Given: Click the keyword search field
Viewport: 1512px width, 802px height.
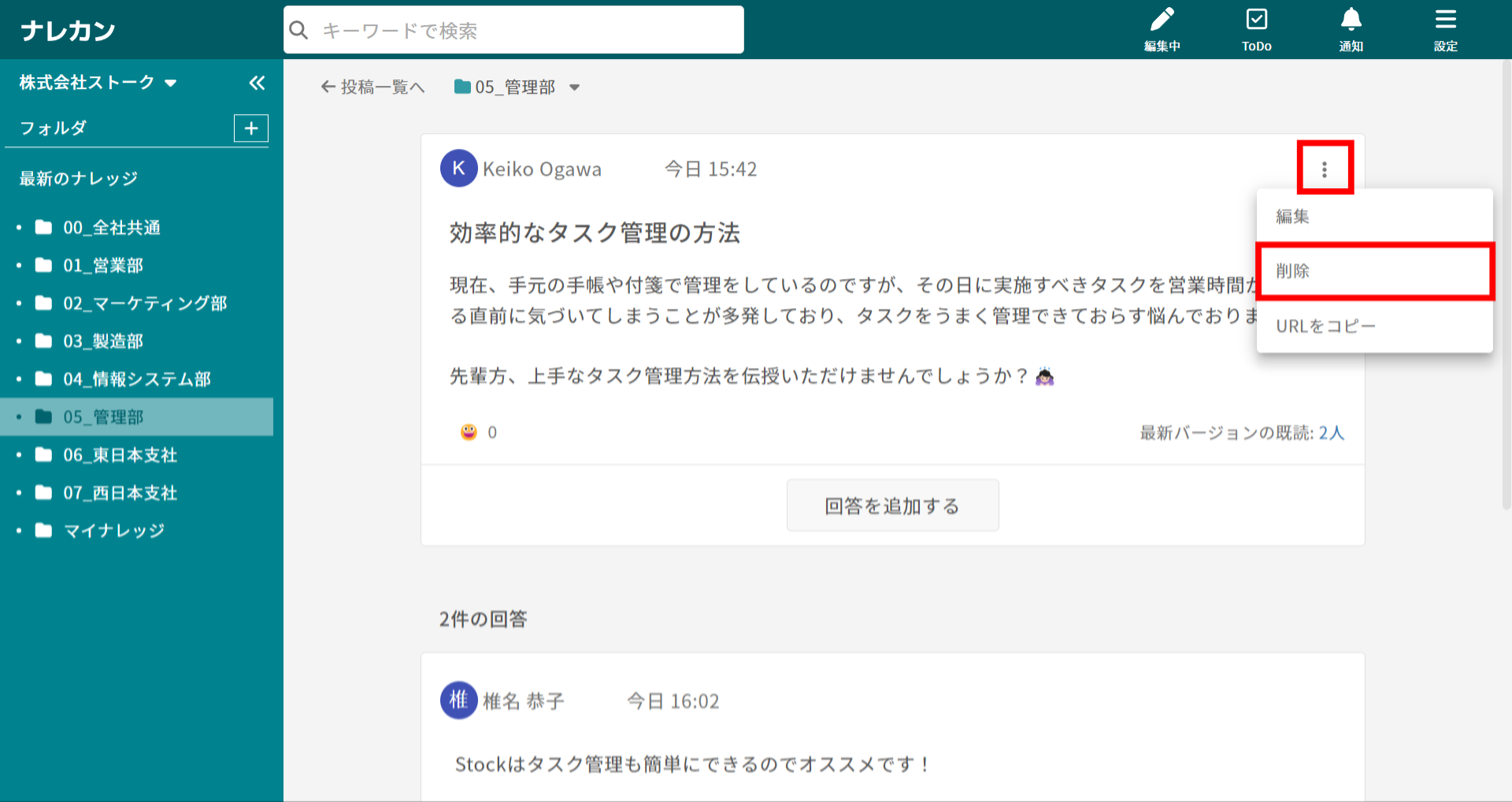Looking at the screenshot, I should (520, 31).
